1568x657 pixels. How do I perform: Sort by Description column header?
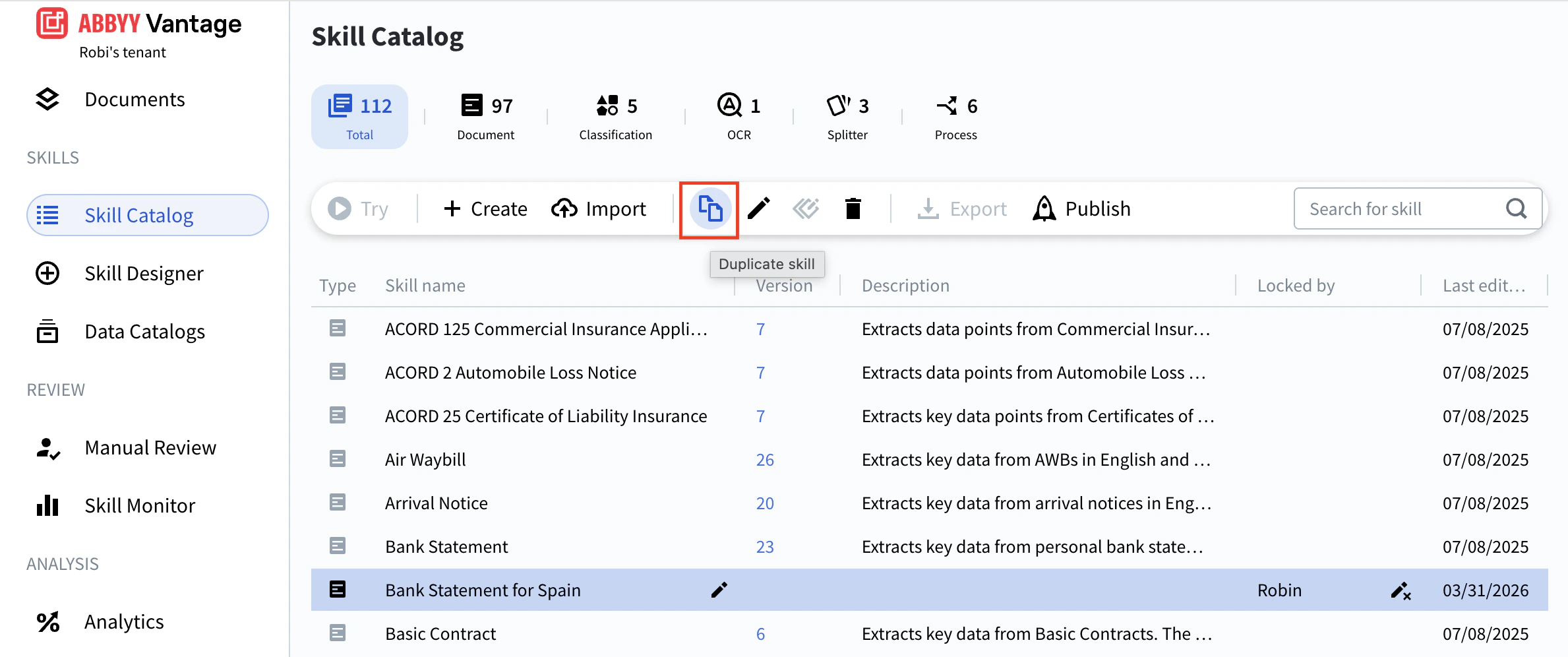(905, 286)
